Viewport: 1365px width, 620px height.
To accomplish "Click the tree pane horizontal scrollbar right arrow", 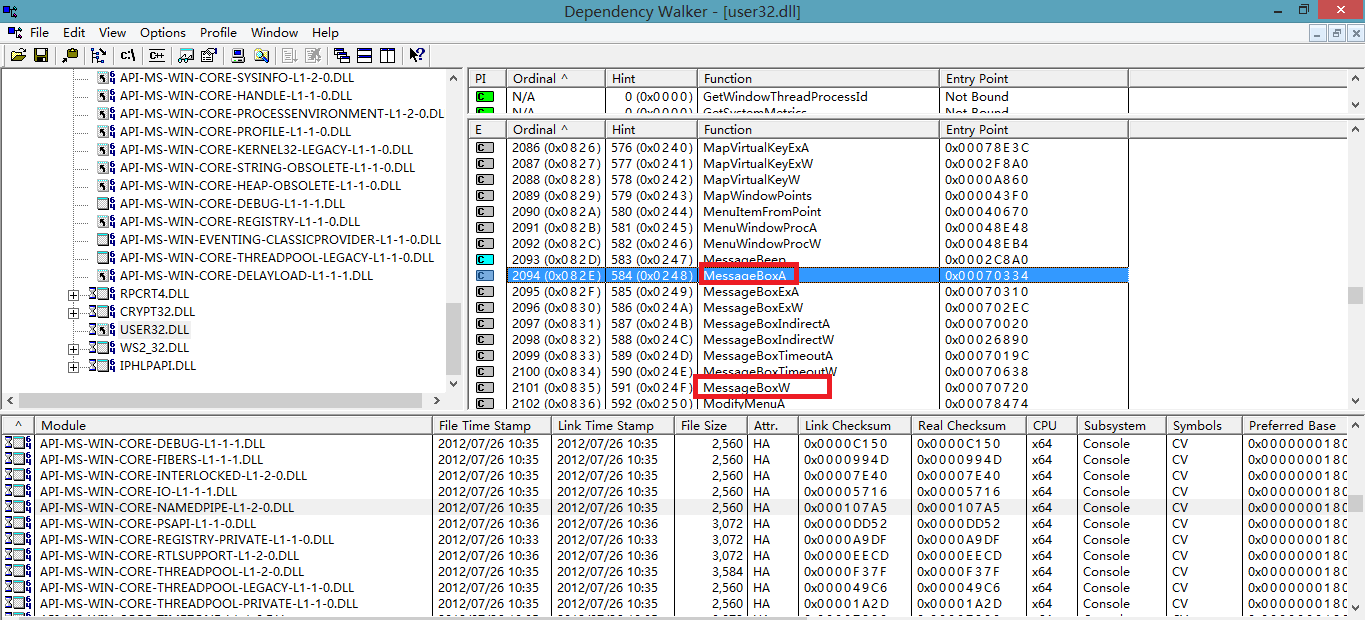I will [438, 400].
